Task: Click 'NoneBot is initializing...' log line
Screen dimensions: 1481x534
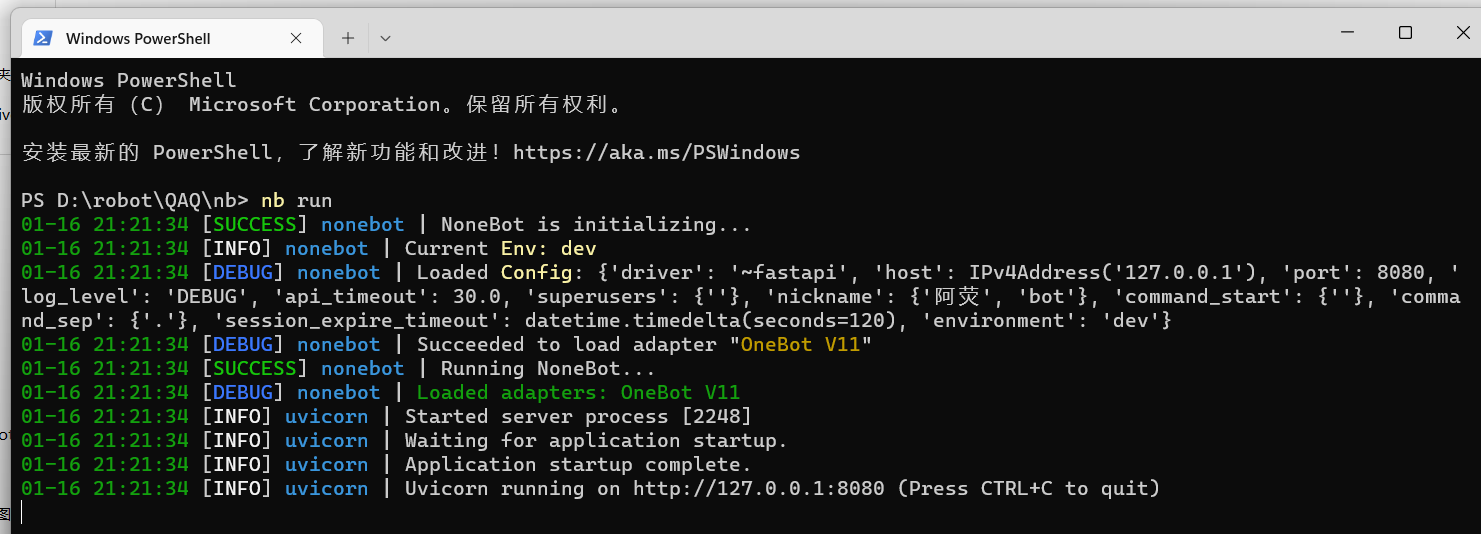Action: point(596,225)
